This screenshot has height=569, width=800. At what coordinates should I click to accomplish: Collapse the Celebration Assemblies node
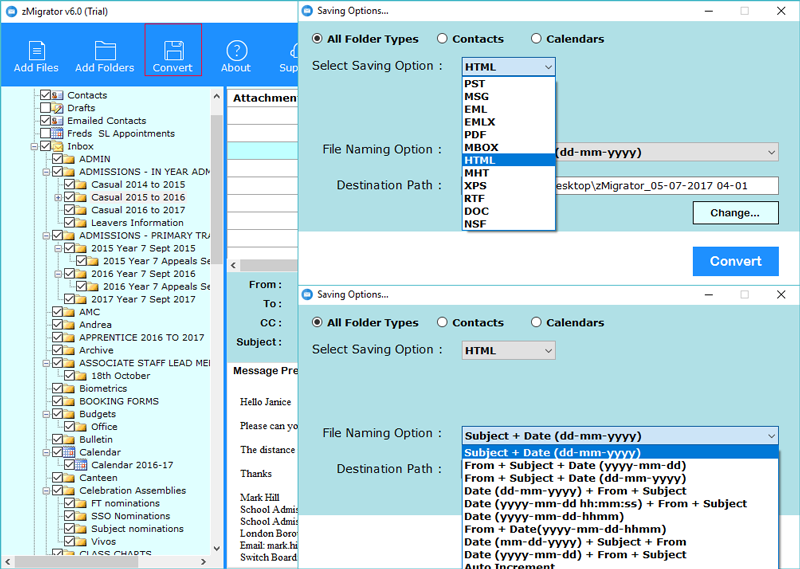[x=46, y=491]
